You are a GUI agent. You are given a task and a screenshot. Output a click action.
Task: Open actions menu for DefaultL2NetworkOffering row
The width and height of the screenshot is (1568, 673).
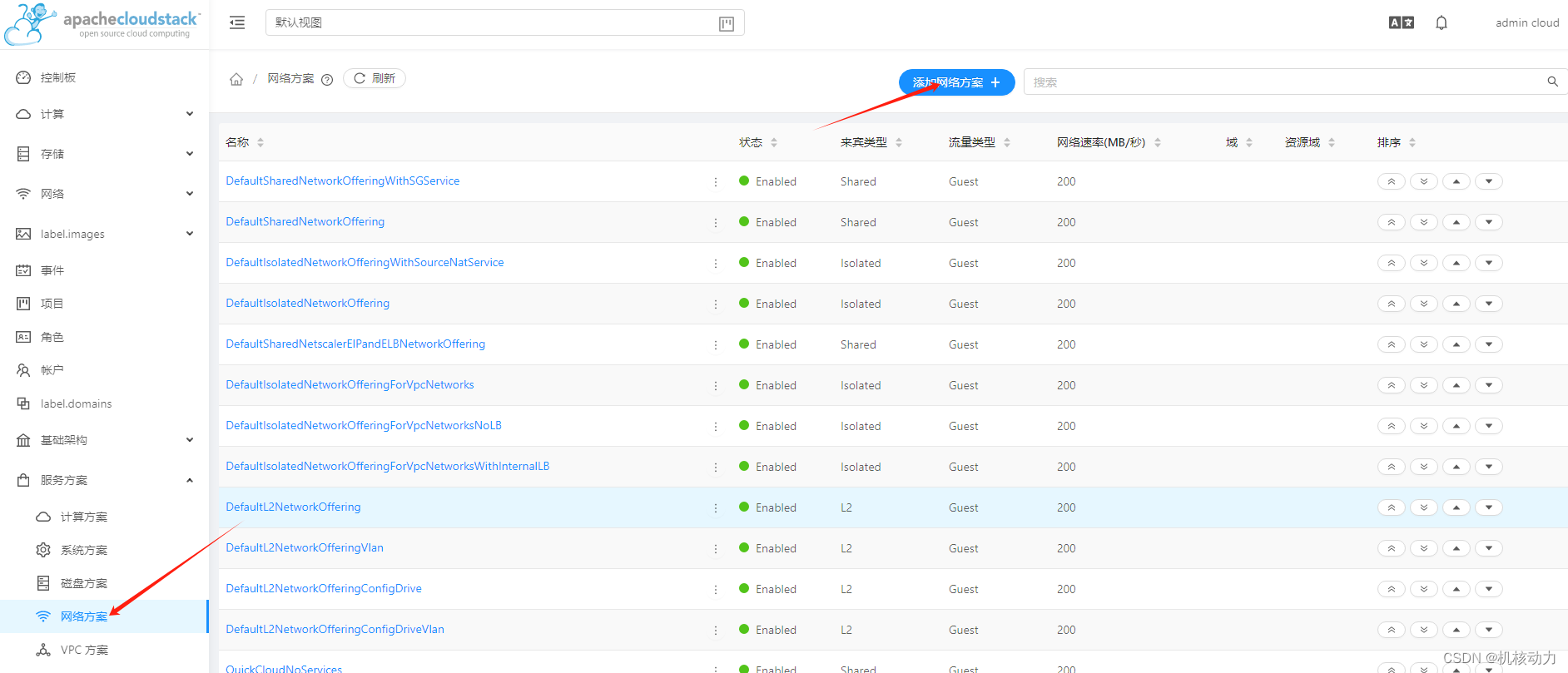716,507
